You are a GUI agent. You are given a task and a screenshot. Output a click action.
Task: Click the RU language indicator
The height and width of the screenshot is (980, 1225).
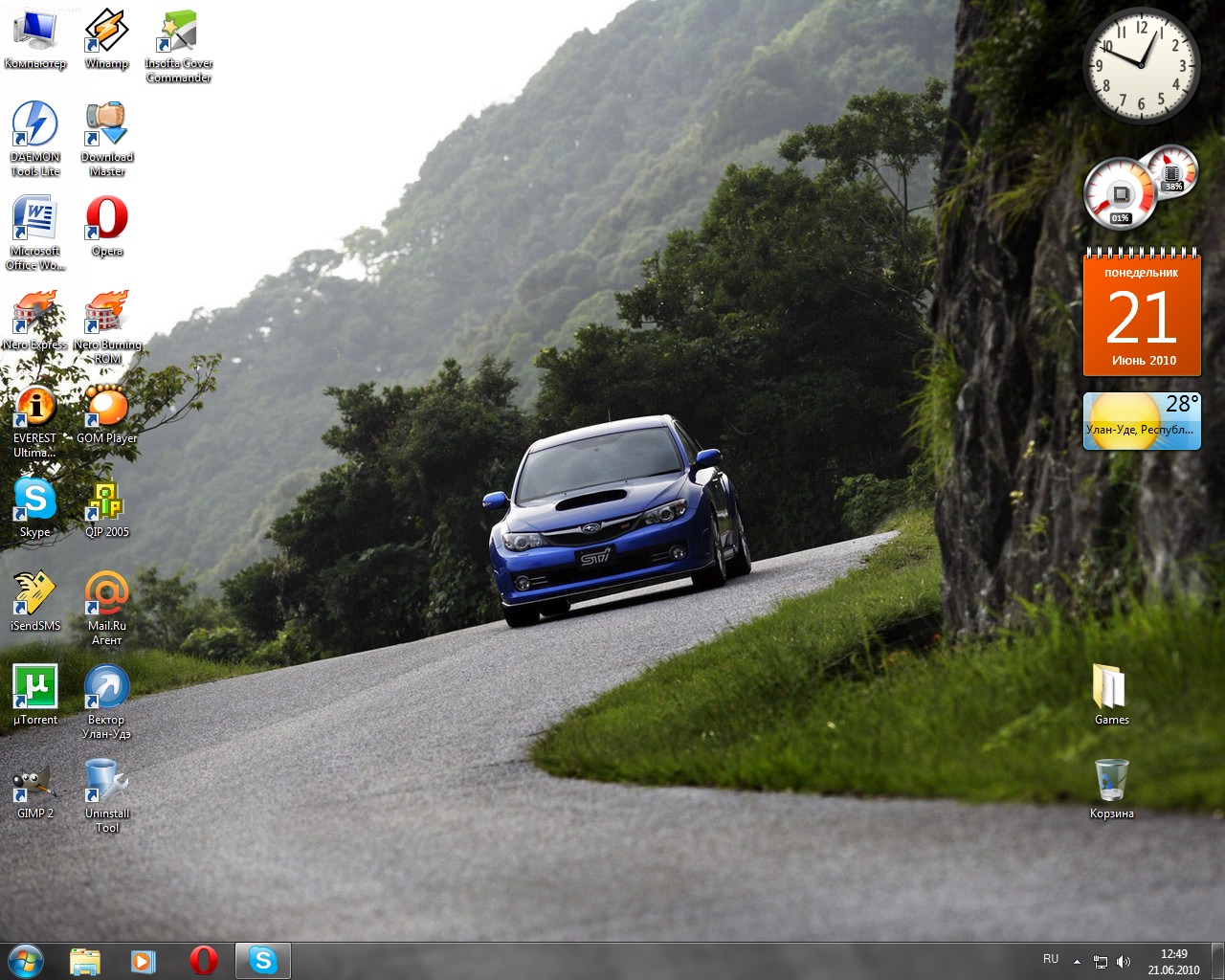(1051, 959)
